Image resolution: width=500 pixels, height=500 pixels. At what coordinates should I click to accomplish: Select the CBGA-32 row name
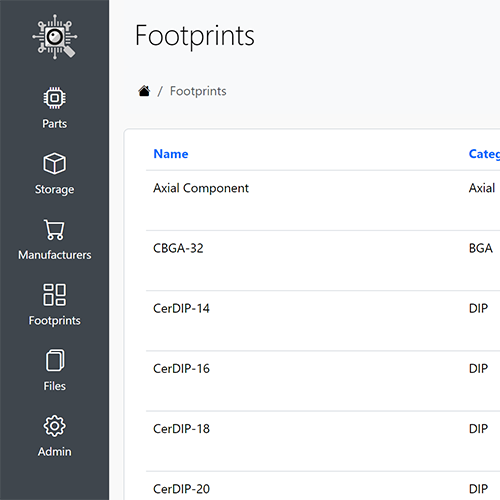[178, 248]
